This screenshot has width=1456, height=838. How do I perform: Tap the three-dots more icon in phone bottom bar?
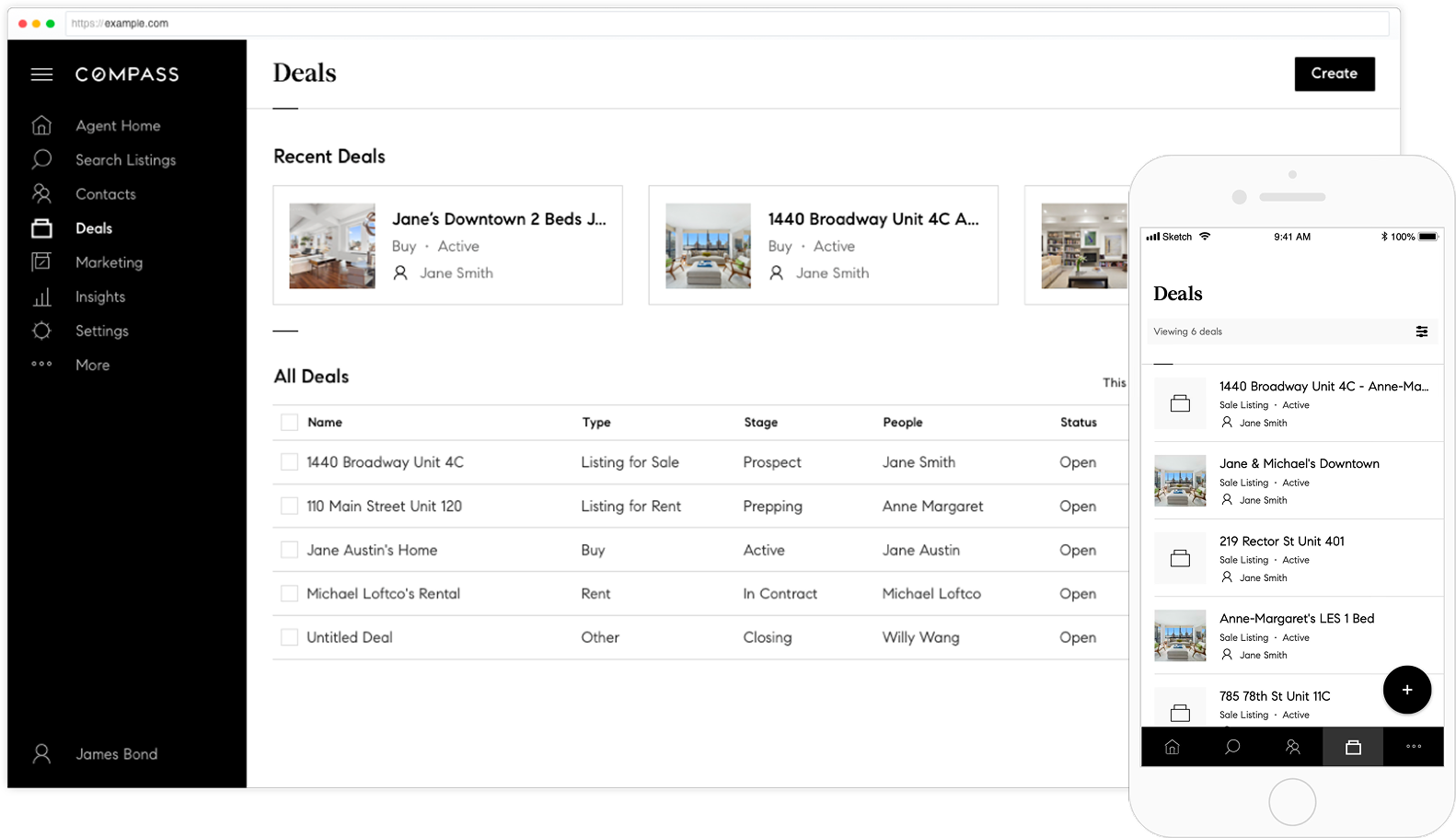(1414, 747)
